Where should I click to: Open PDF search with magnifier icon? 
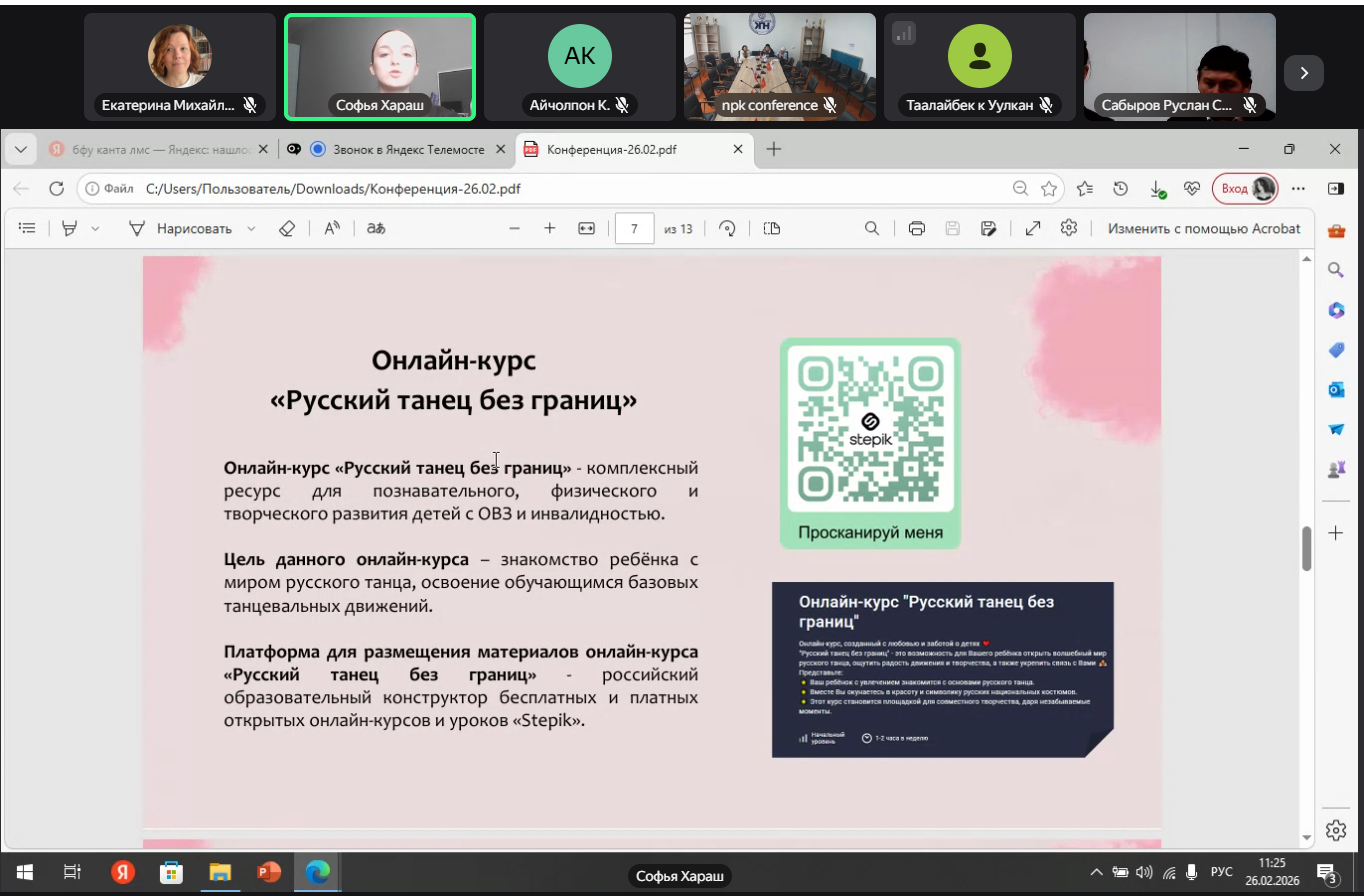coord(872,228)
